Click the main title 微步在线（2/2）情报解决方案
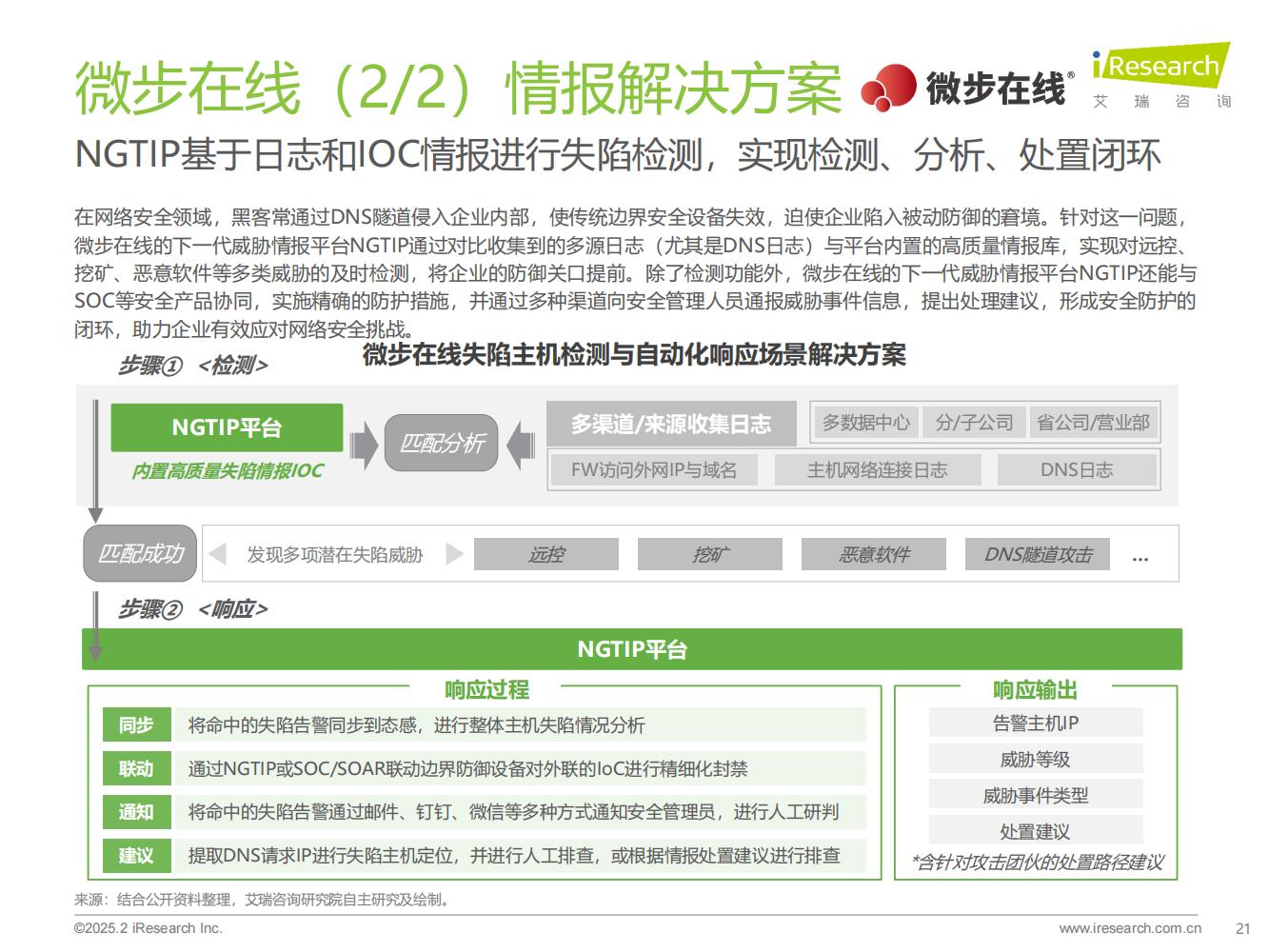This screenshot has width=1269, height=952. (458, 88)
